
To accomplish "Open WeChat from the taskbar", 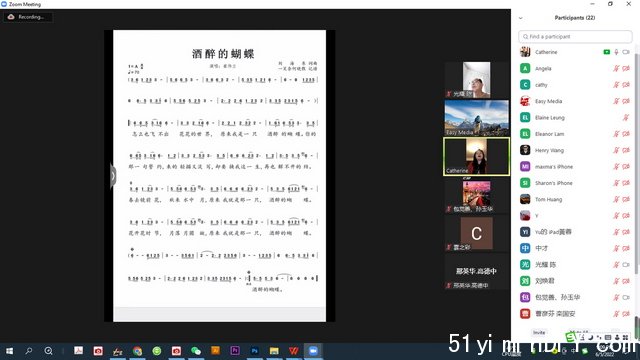I will 196,351.
